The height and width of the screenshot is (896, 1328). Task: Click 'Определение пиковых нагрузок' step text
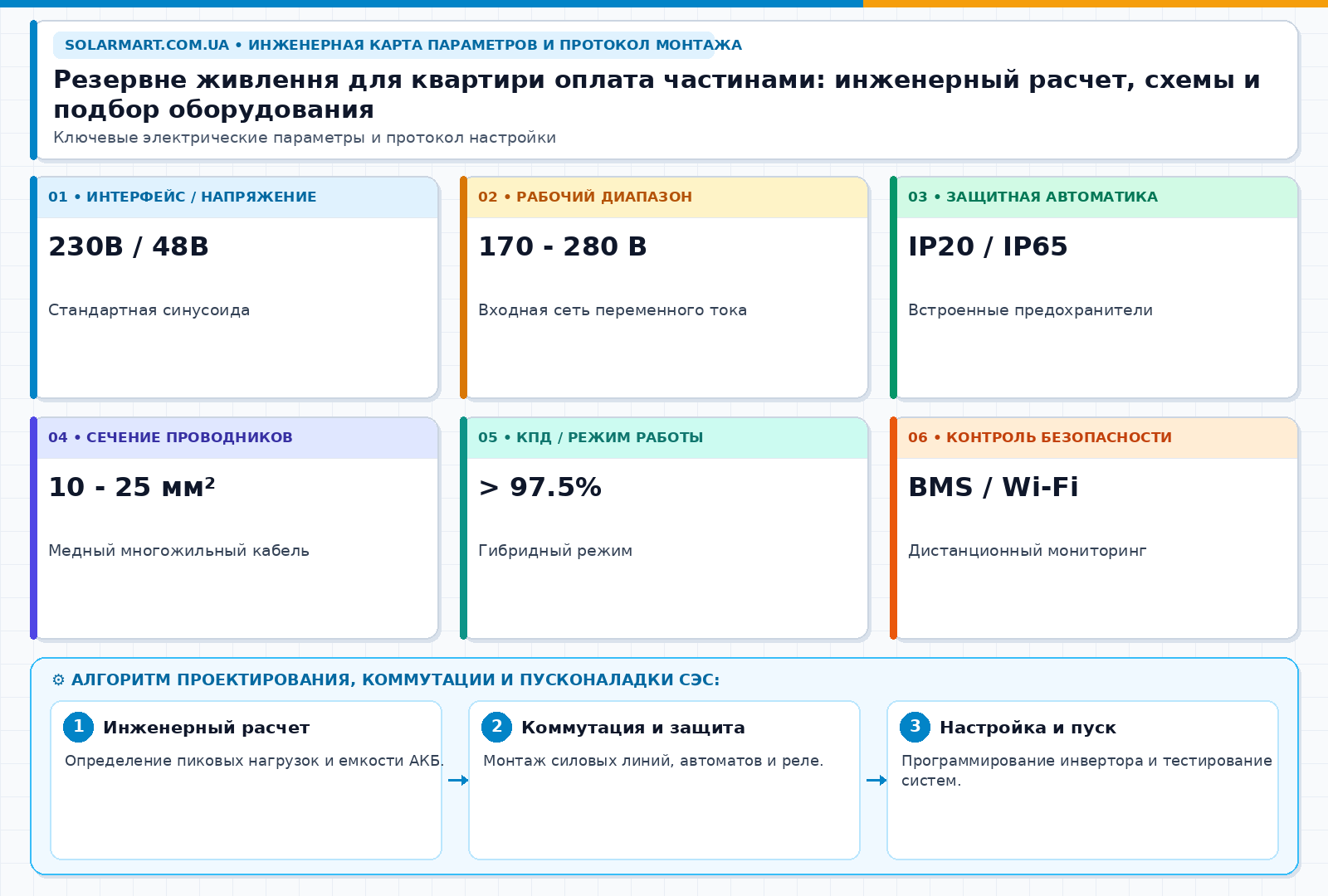click(255, 761)
